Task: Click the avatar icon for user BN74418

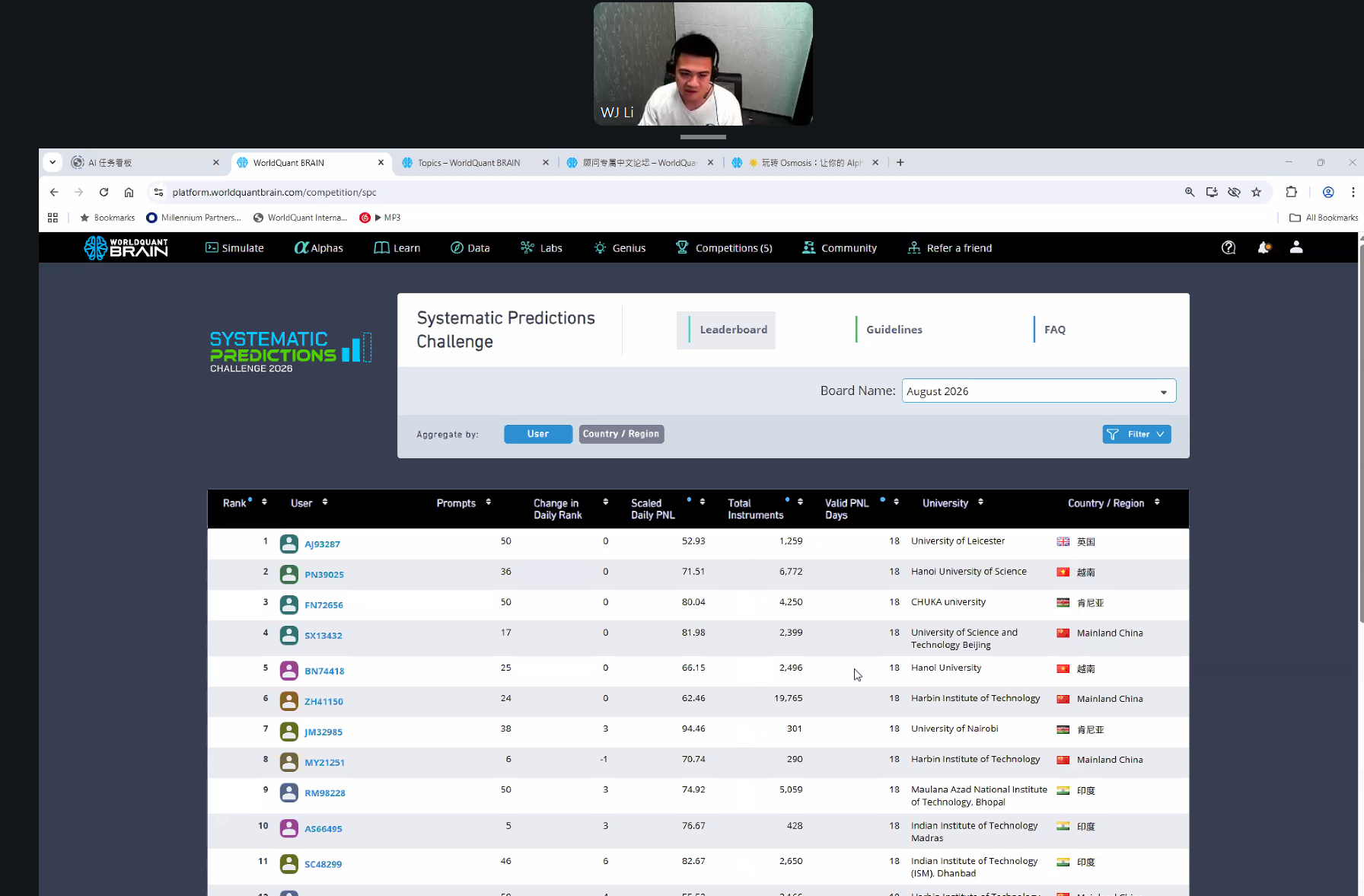Action: 289,671
